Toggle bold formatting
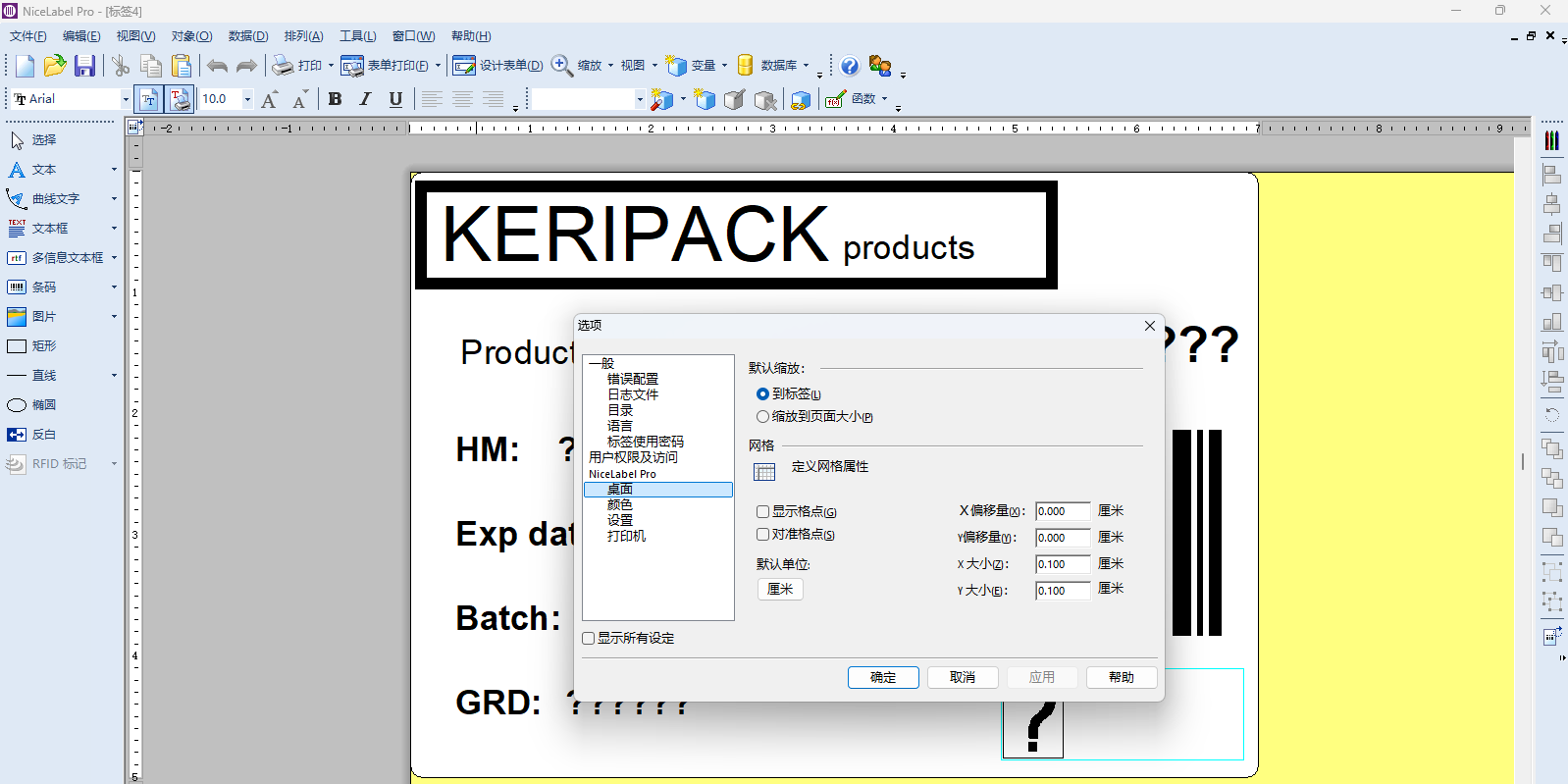 pos(336,99)
